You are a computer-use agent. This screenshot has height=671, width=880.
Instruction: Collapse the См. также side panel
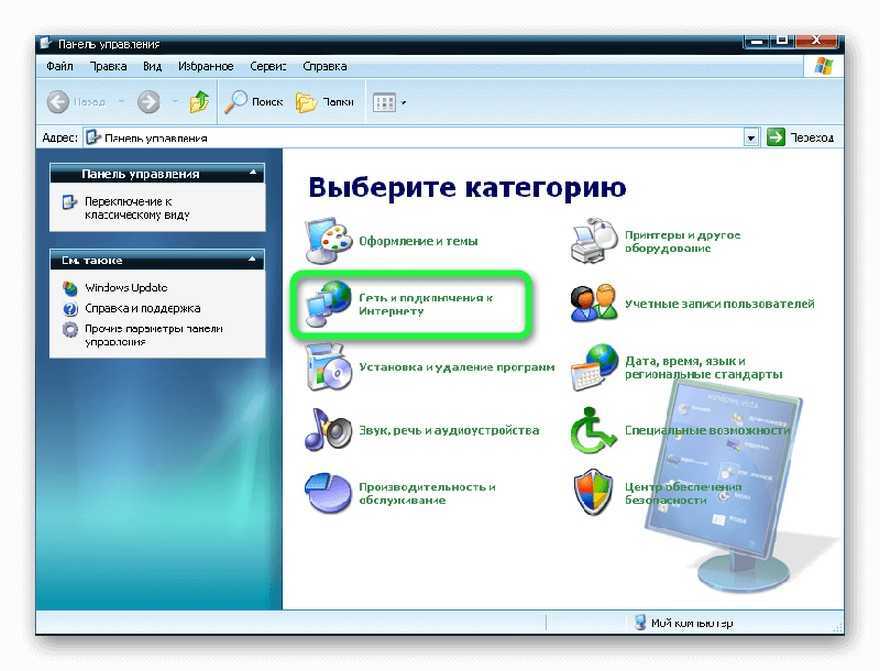point(254,259)
